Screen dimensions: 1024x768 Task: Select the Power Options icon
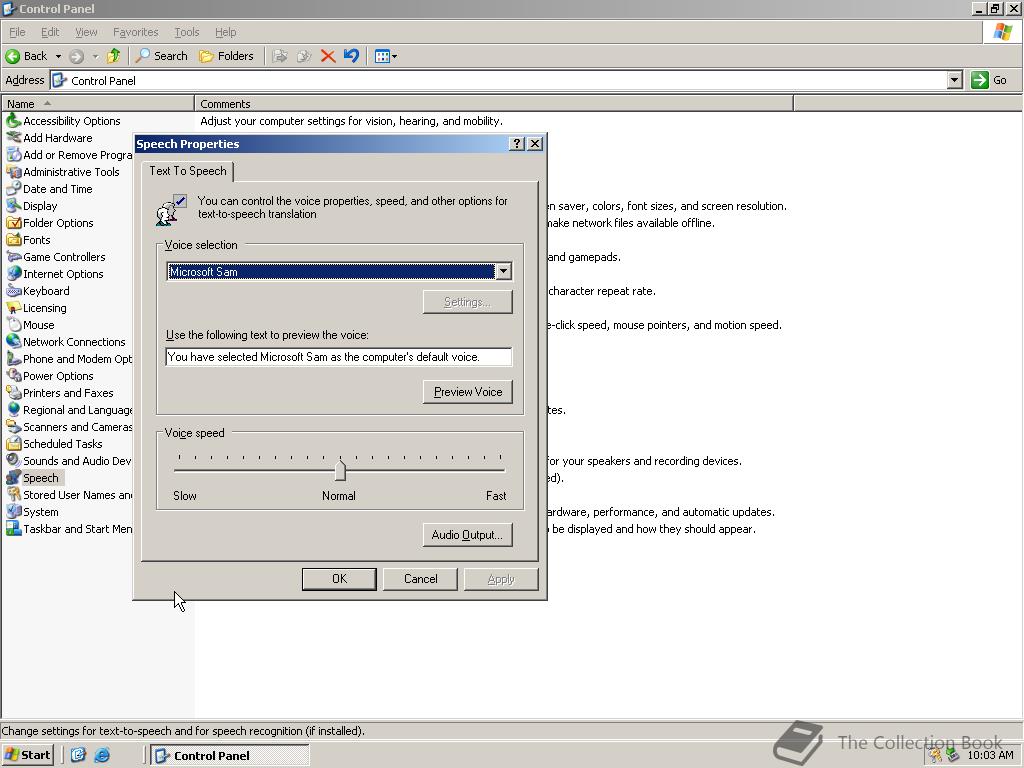(14, 376)
